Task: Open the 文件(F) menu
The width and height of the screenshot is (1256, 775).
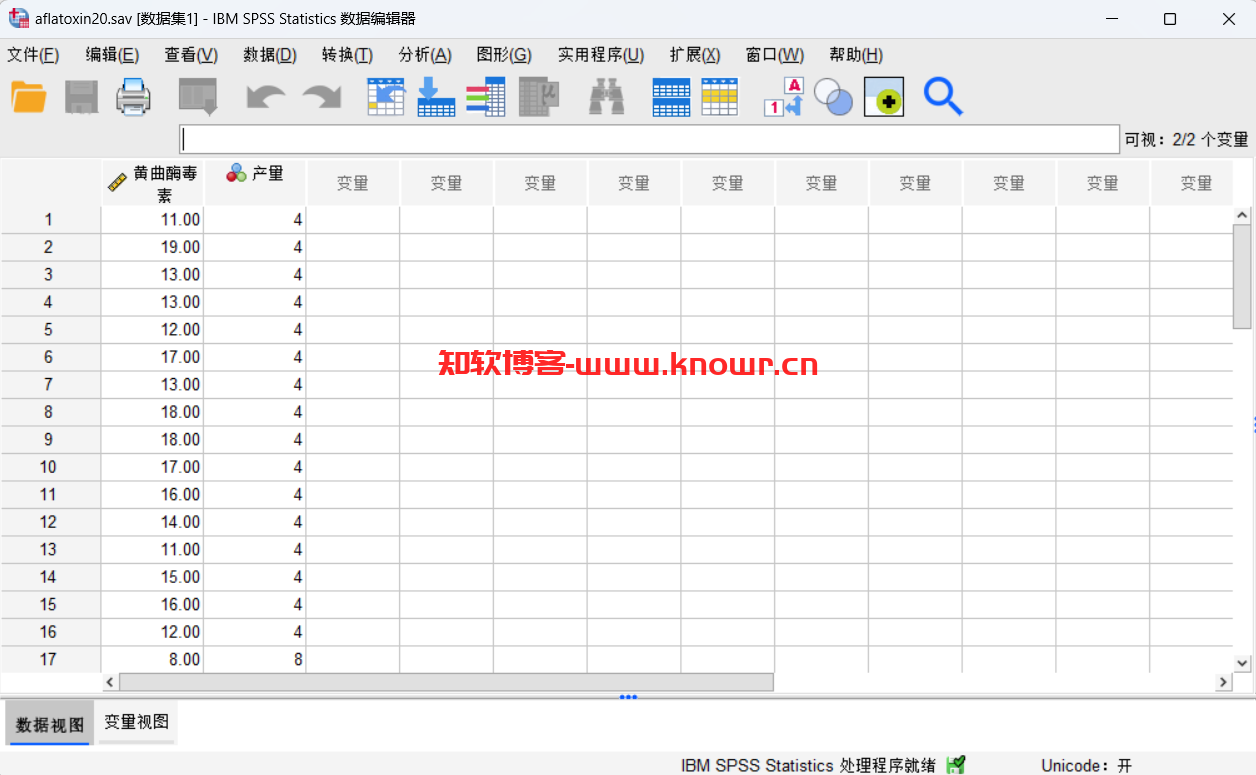Action: point(33,55)
